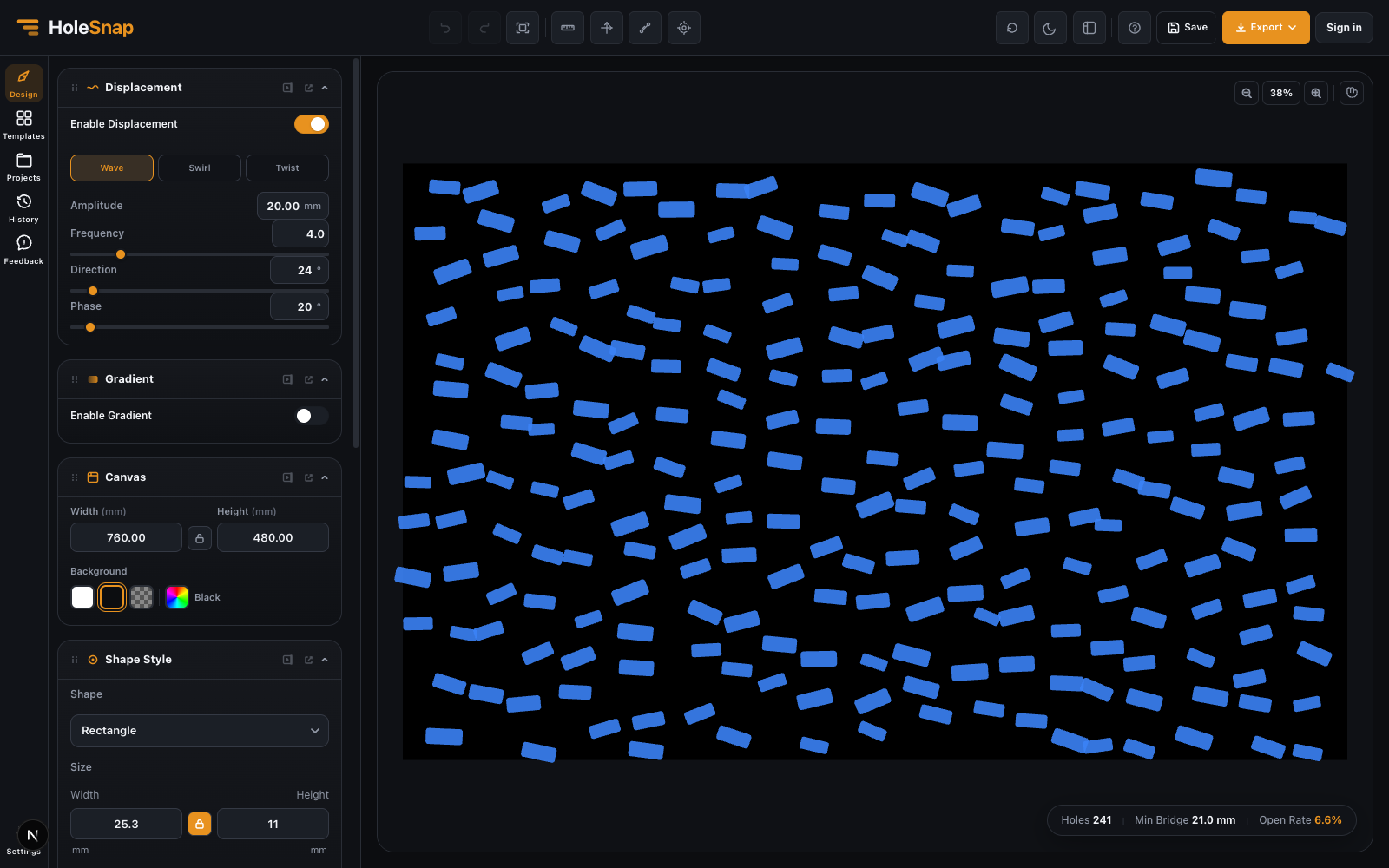Click the undo arrow in the toolbar
Screen dimensions: 1389x868
tap(445, 28)
